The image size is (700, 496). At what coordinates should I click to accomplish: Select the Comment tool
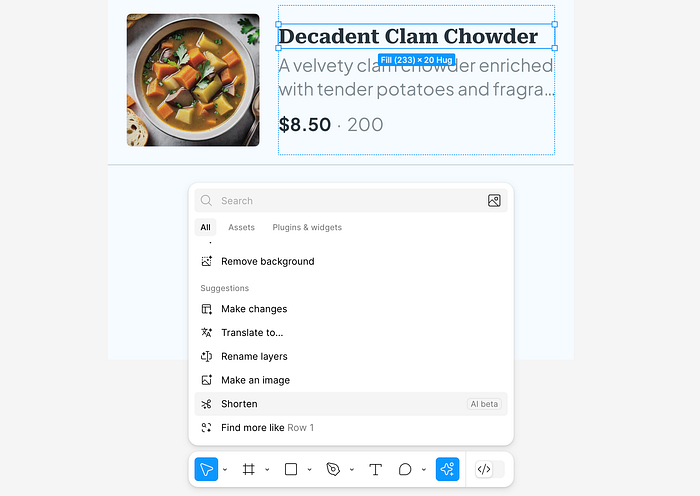click(x=405, y=469)
